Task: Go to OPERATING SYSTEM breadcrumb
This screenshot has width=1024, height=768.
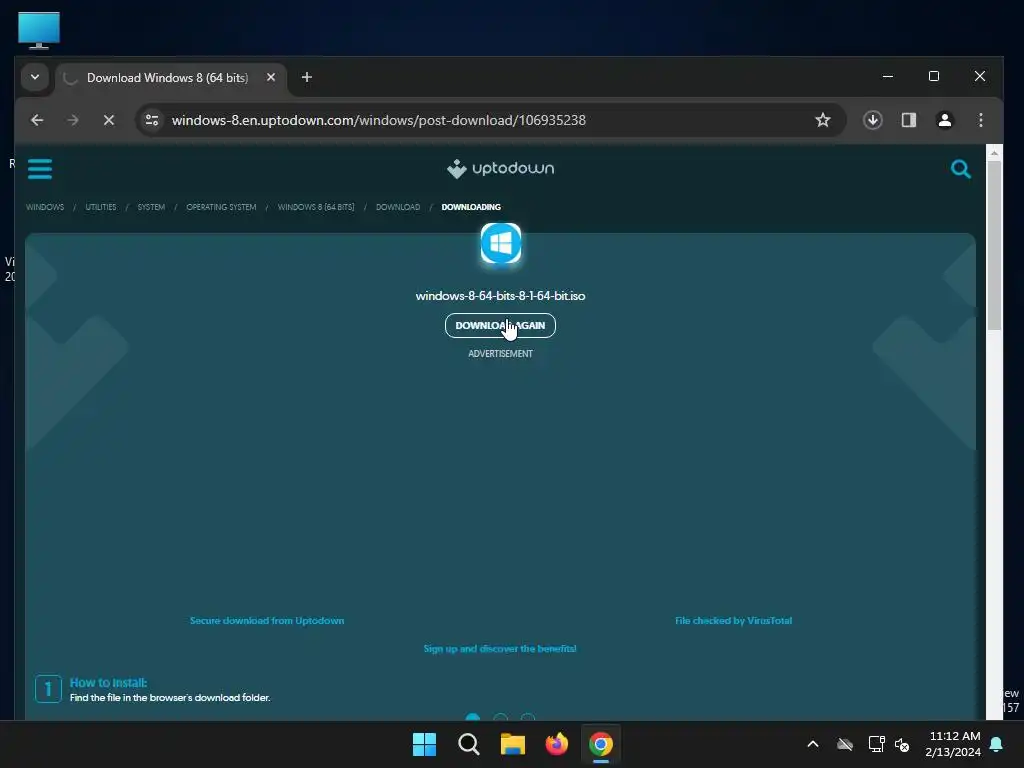Action: click(x=221, y=207)
